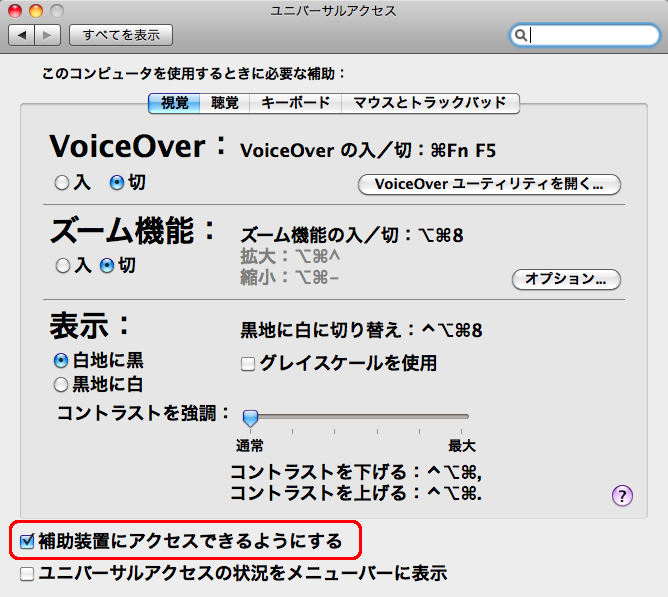Go forward with the right arrow button
This screenshot has width=668, height=597.
click(47, 35)
